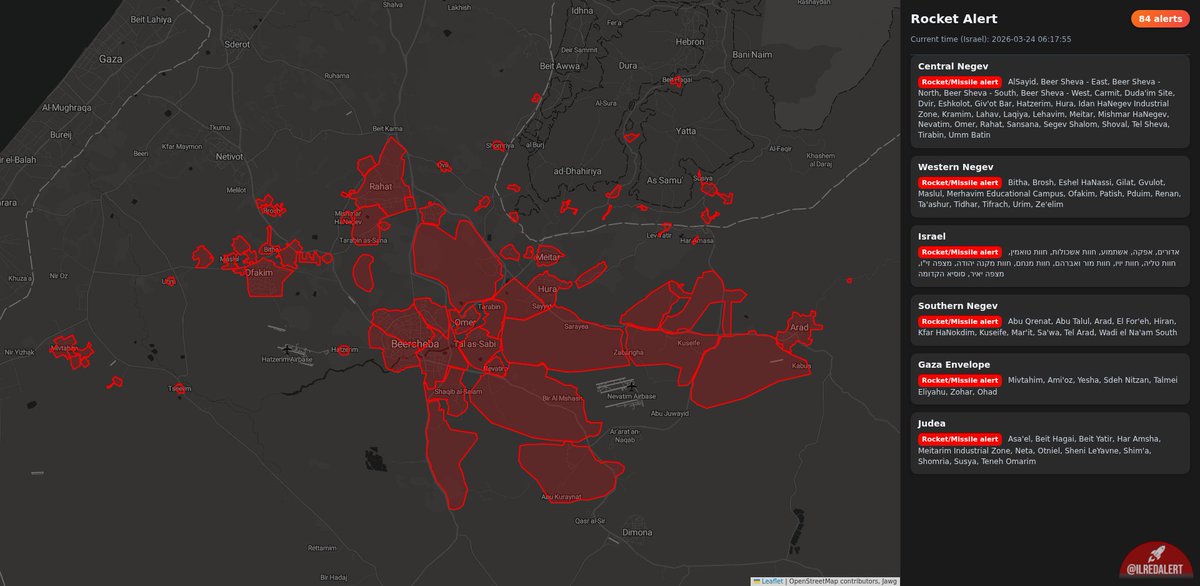Select the Central Negev alert card heading

pos(953,66)
